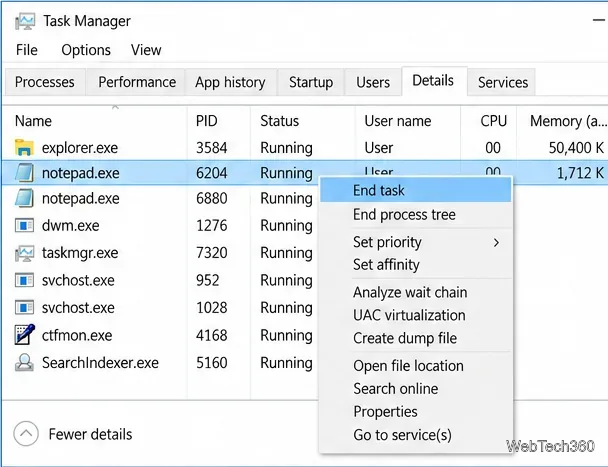Click the ctfmon.exe pen icon
The height and width of the screenshot is (467, 608).
[x=25, y=335]
